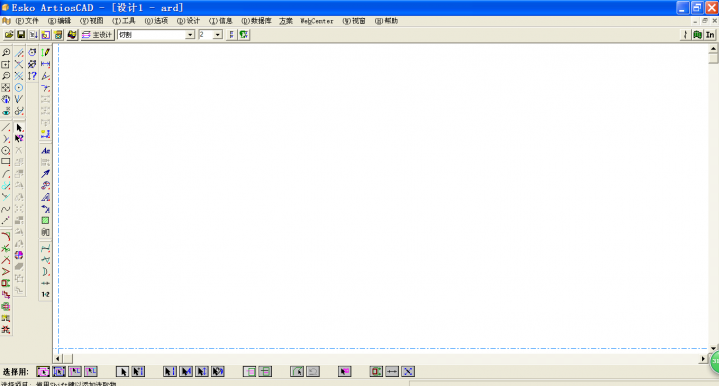Open the WebCenter menu
This screenshot has width=719, height=386.
[x=316, y=21]
